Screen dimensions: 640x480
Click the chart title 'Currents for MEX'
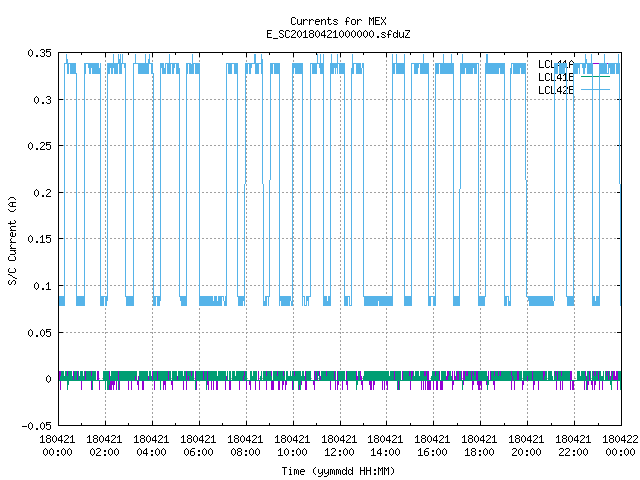click(x=338, y=21)
